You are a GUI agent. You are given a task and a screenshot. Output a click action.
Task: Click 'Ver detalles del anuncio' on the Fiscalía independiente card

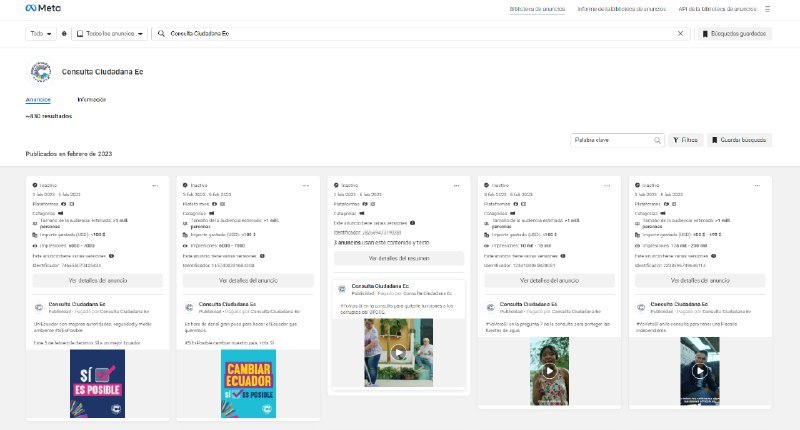(x=700, y=281)
